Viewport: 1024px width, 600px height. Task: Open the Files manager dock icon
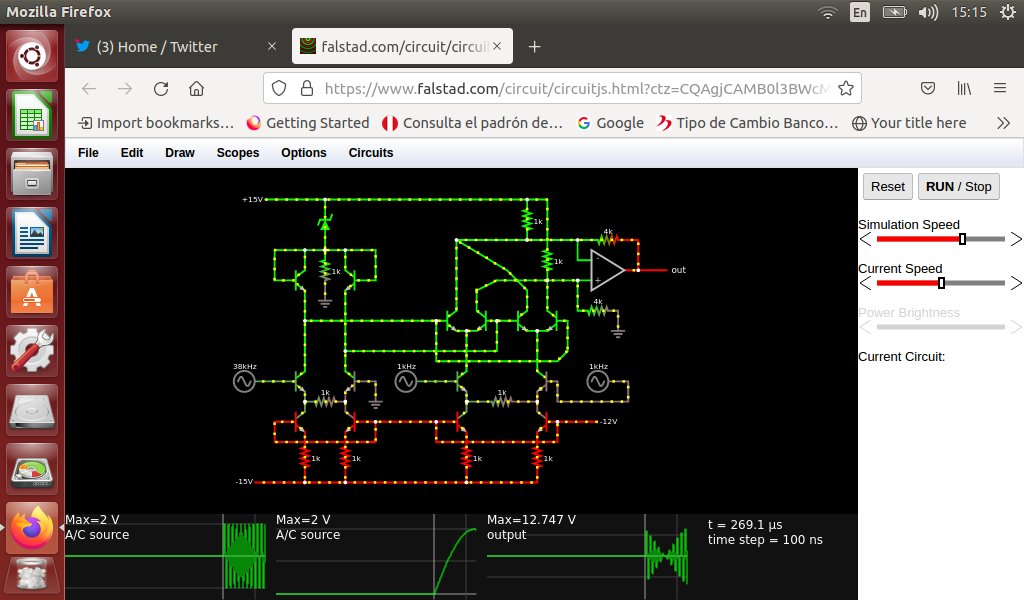click(31, 174)
